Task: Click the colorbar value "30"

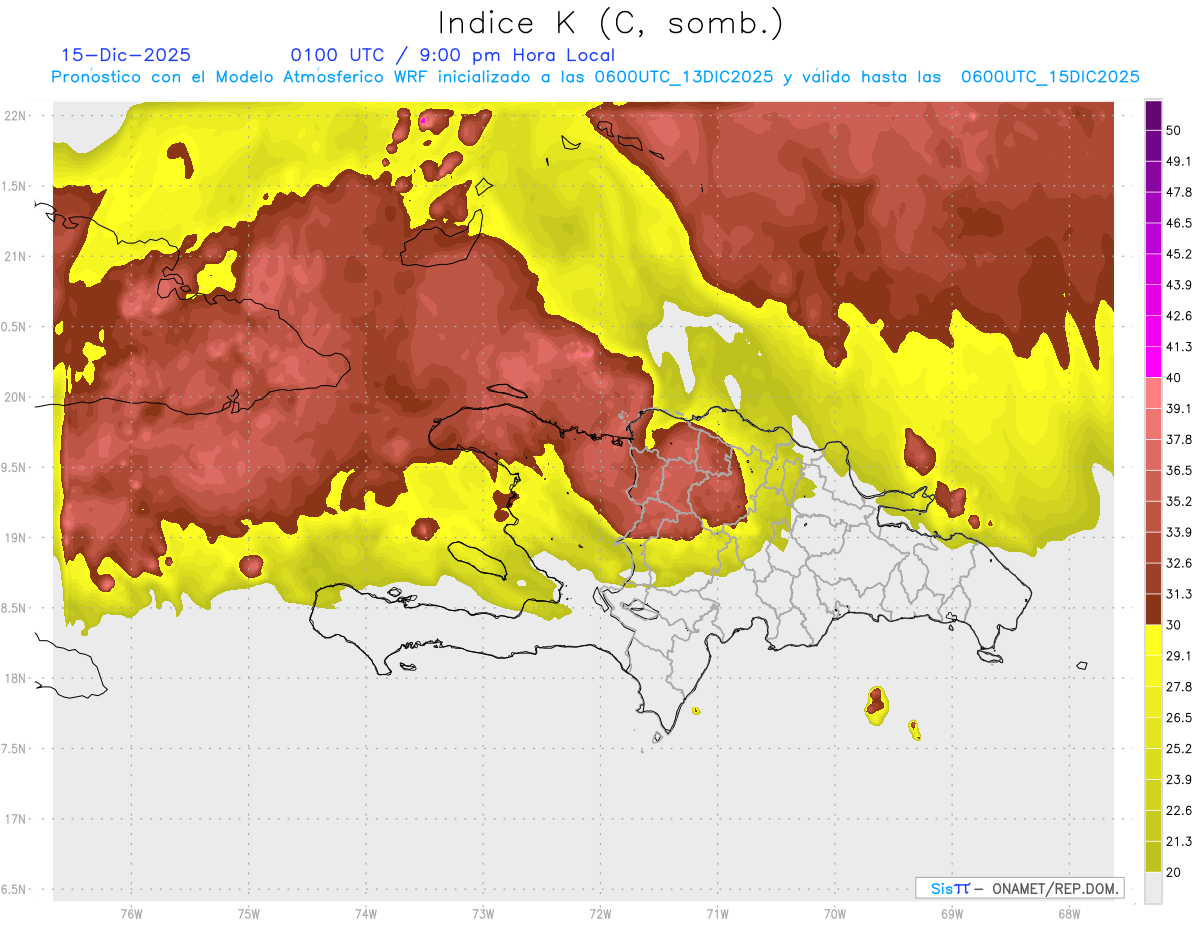Action: click(x=1174, y=624)
